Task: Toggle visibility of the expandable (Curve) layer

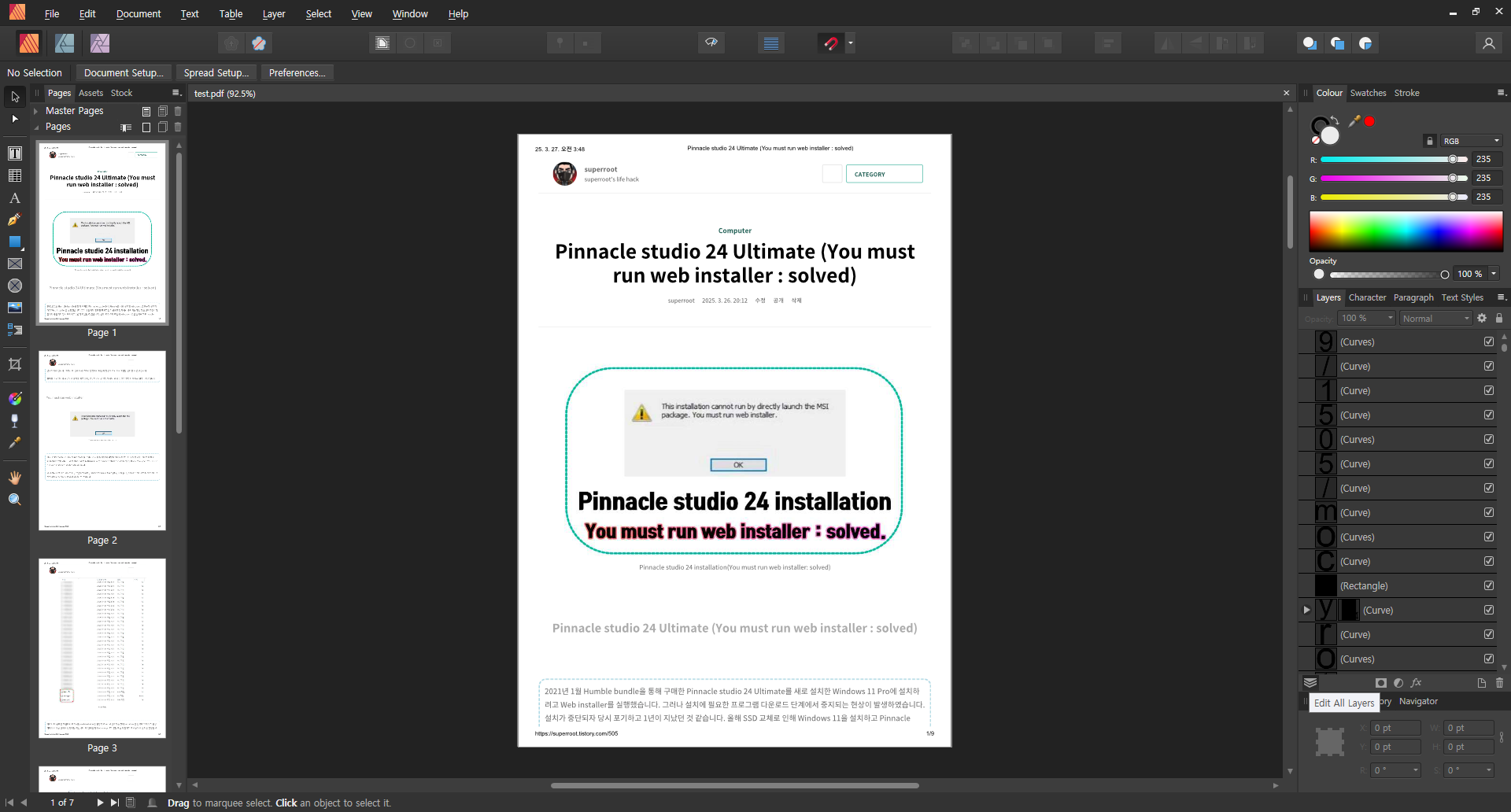Action: pyautogui.click(x=1489, y=610)
